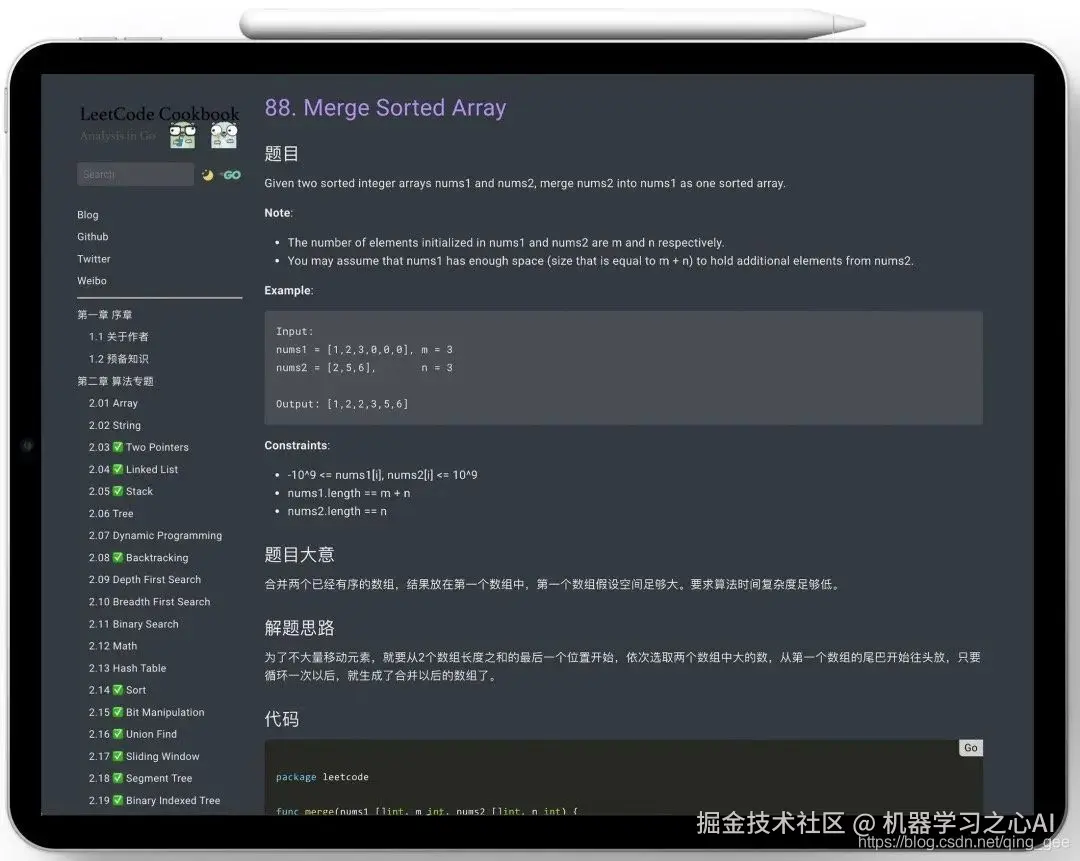Open the Github link
The width and height of the screenshot is (1080, 861).
tap(92, 236)
